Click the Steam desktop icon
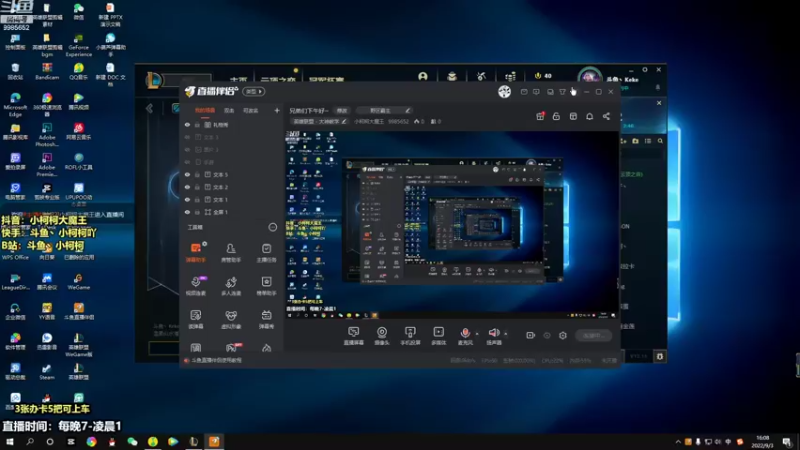The image size is (800, 450). [x=46, y=371]
